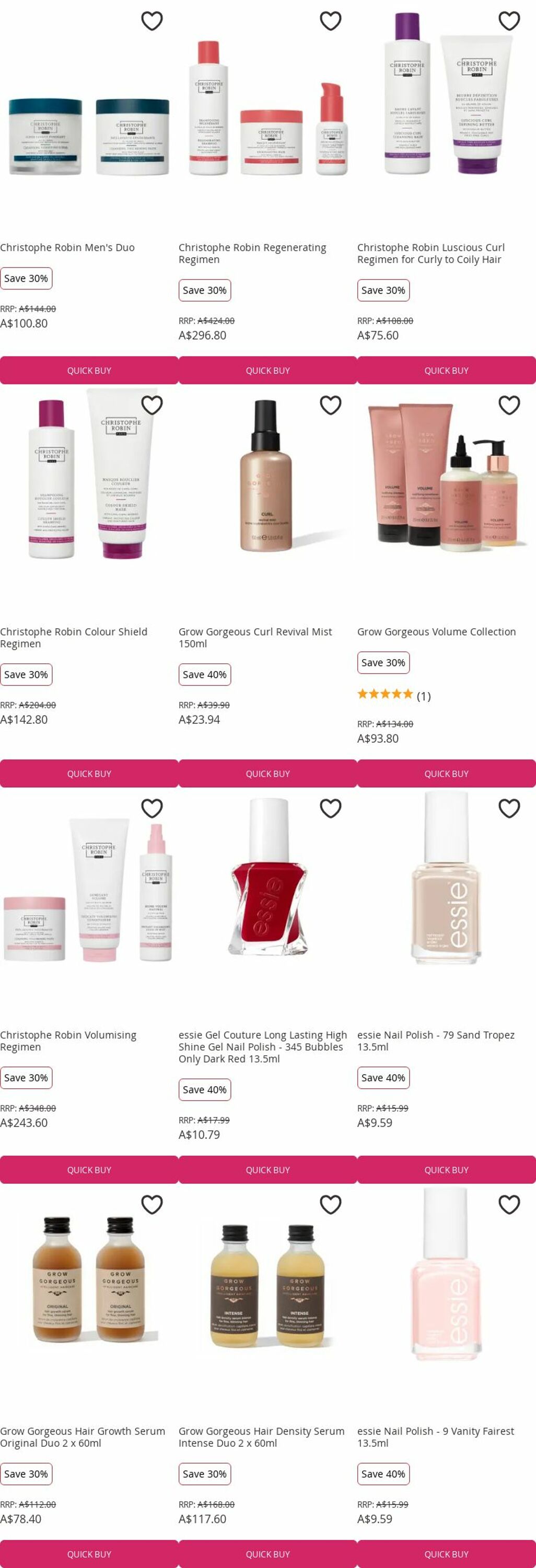Add Christophe Robin Men's Duo to wishlist

[152, 21]
